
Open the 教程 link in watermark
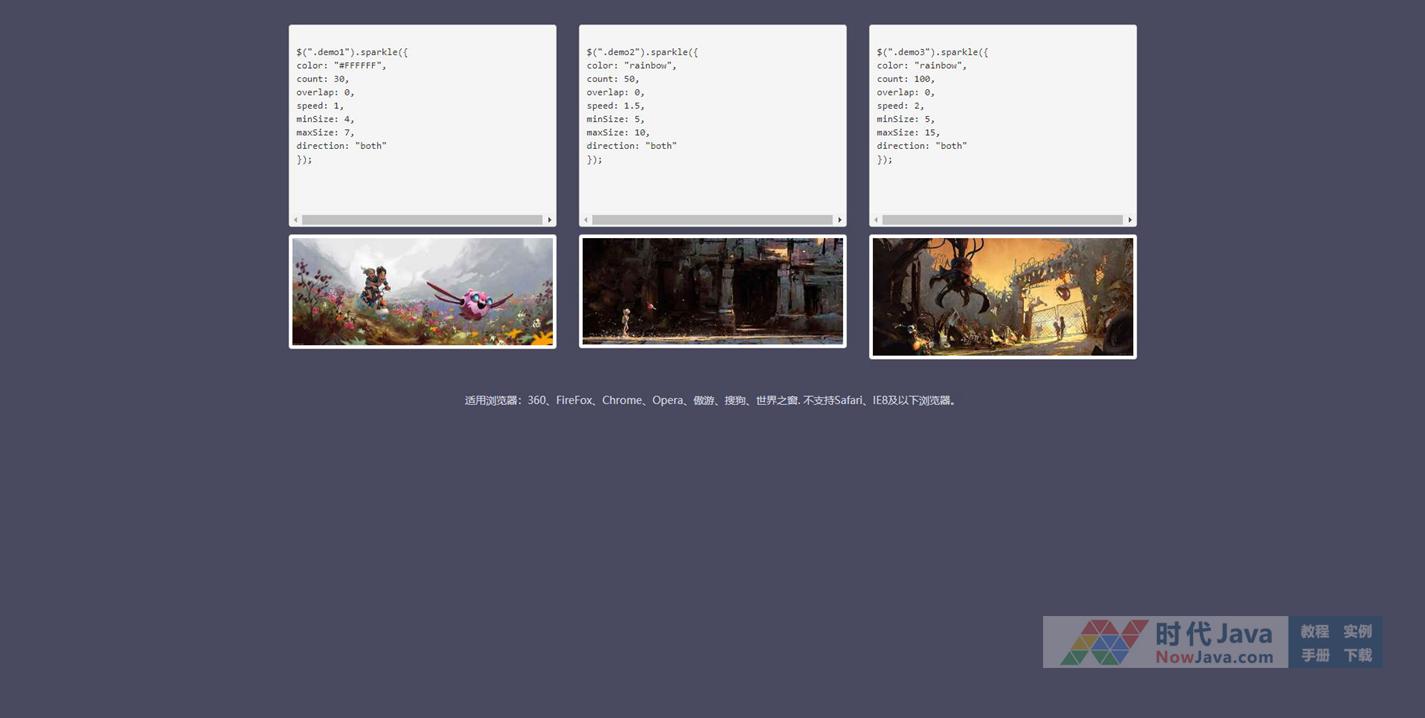pyautogui.click(x=1314, y=631)
